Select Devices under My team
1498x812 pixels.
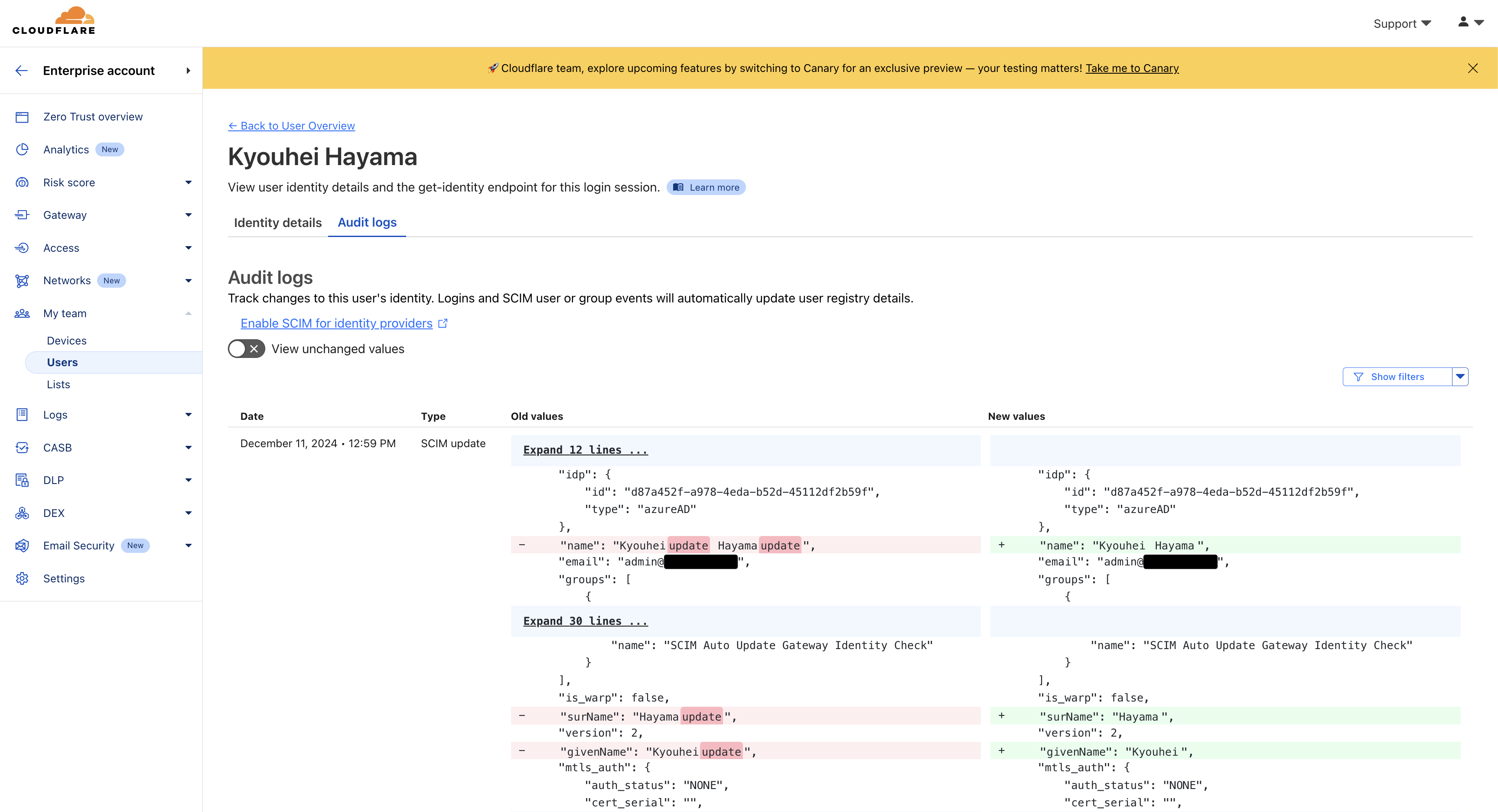tap(66, 341)
